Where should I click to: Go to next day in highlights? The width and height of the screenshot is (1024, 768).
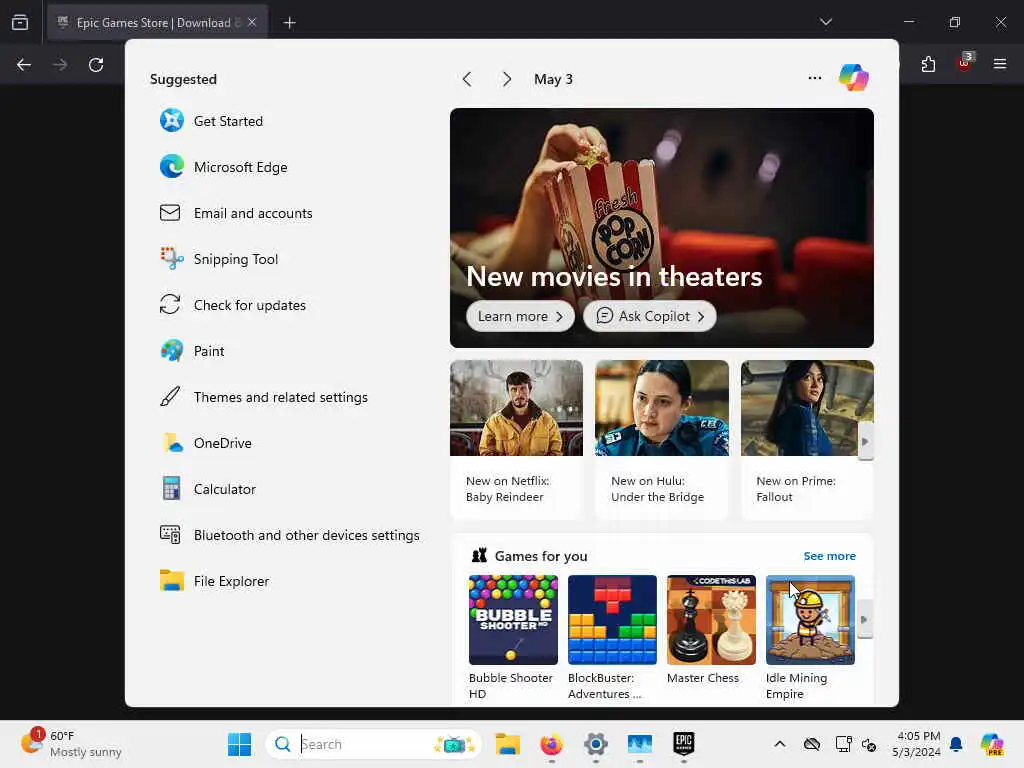(507, 79)
